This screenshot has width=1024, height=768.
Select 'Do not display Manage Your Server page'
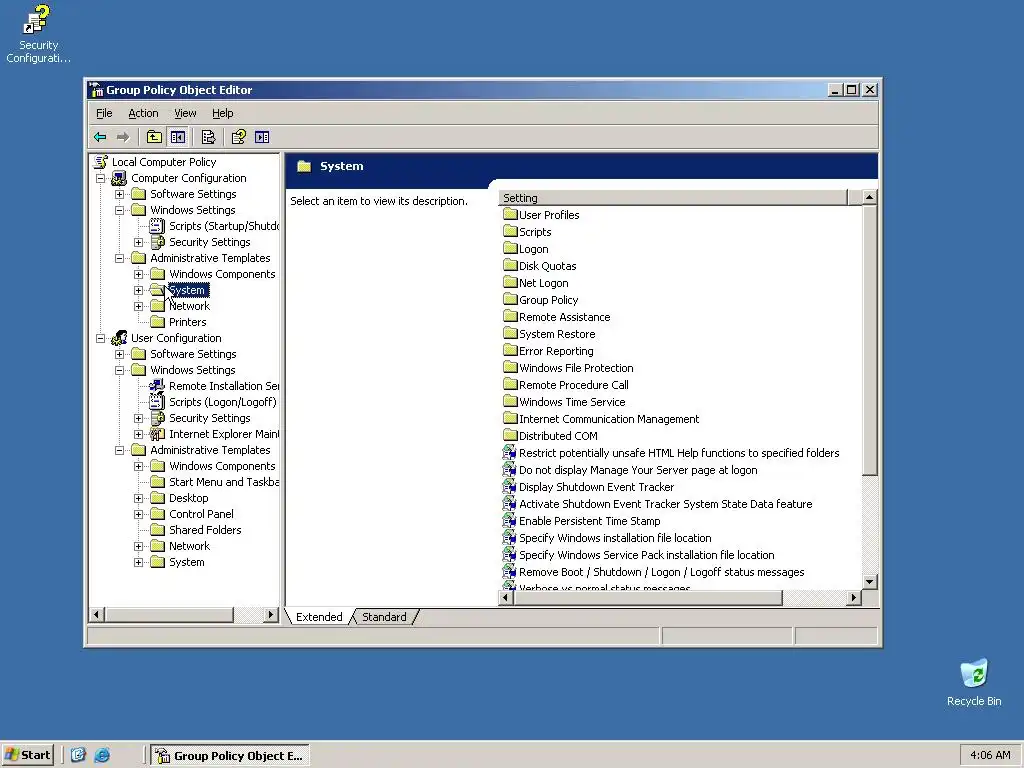coord(638,470)
